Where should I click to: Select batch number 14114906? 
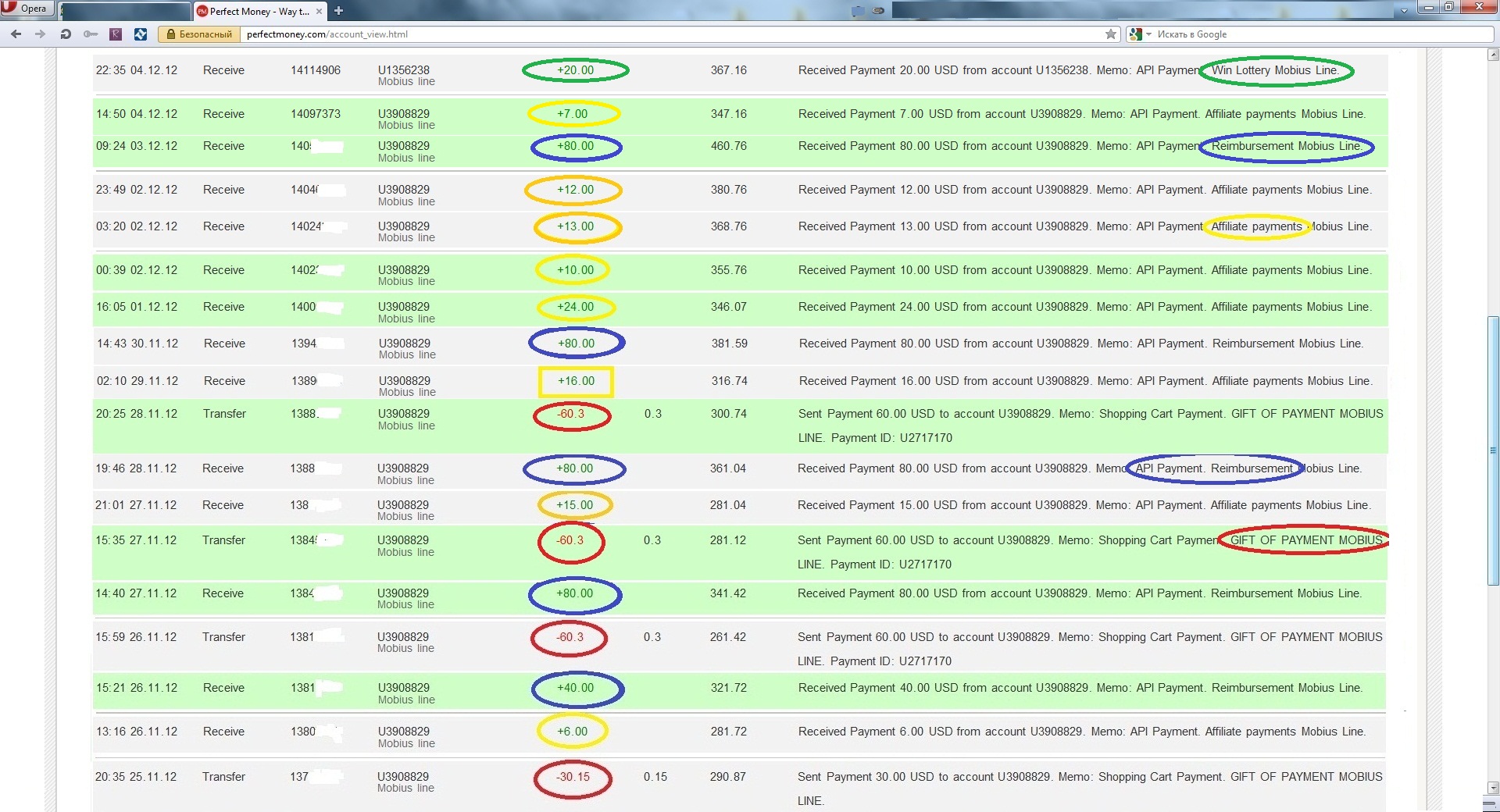click(316, 70)
